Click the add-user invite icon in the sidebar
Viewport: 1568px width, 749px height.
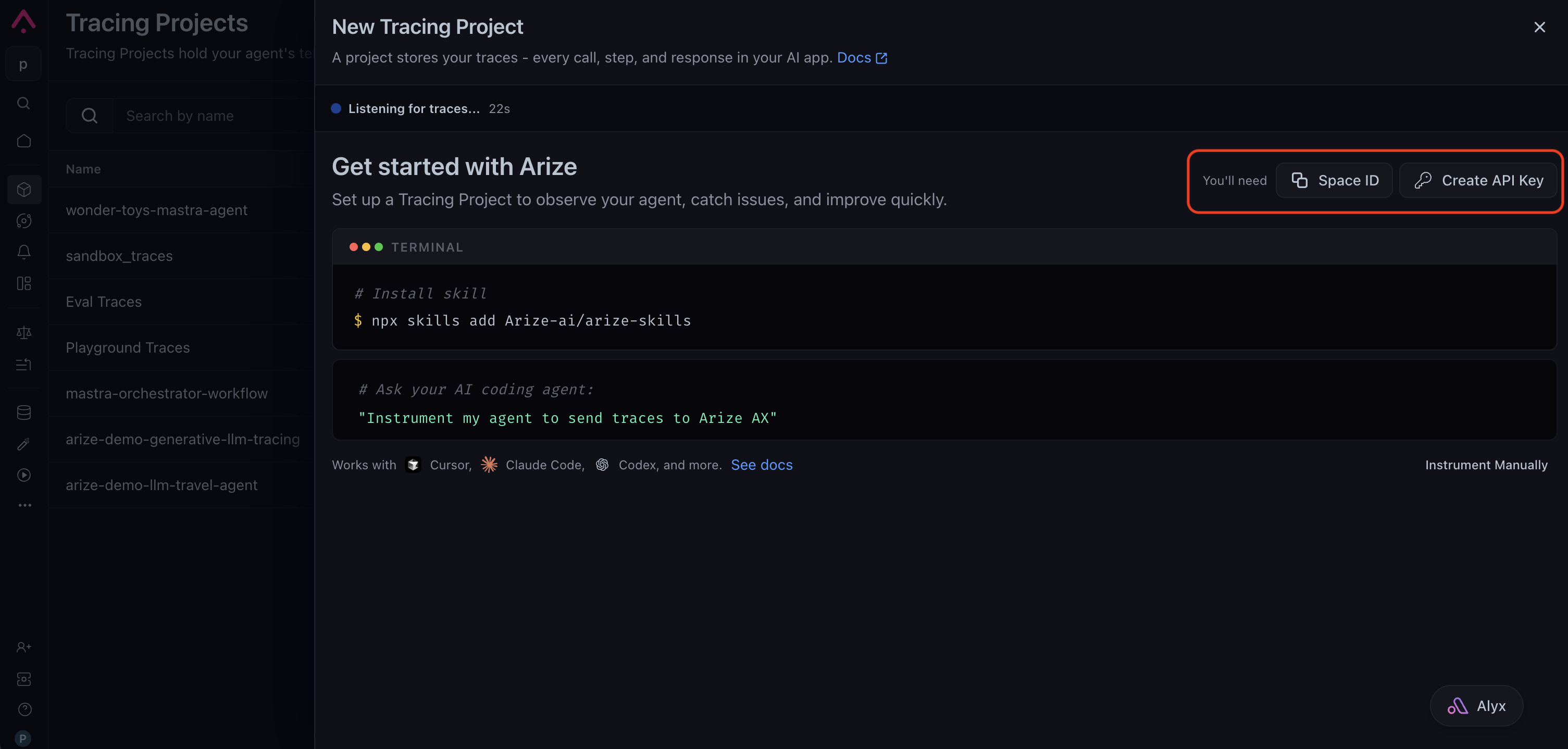[x=24, y=647]
